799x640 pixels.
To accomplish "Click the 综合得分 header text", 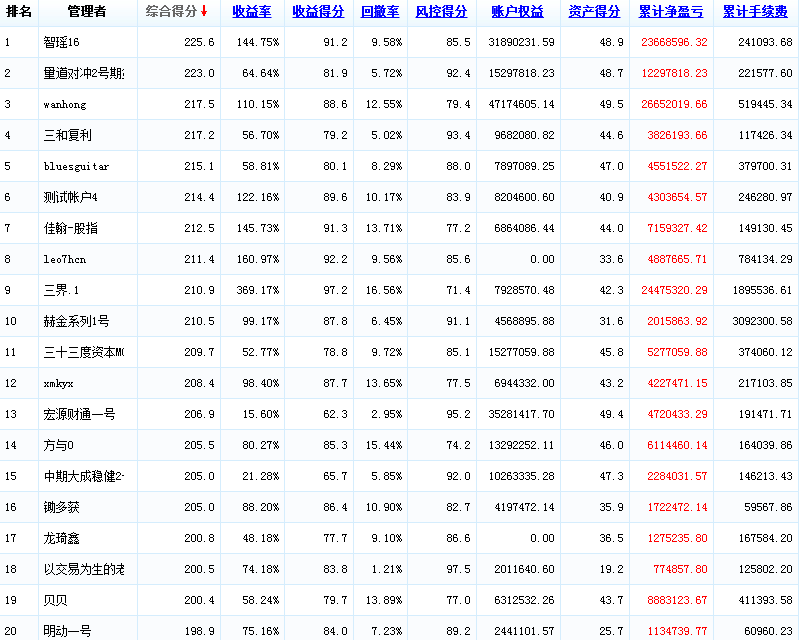I will [x=171, y=12].
